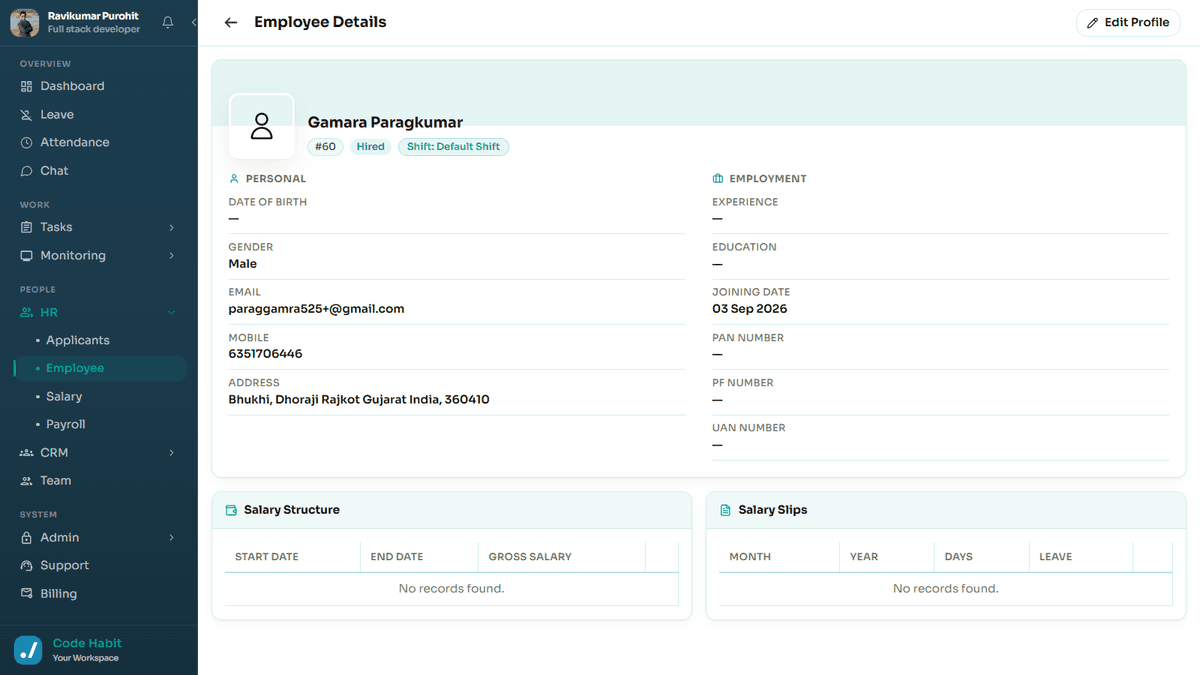Go back using the left arrow icon
Screen dimensions: 1200x675
coord(231,22)
